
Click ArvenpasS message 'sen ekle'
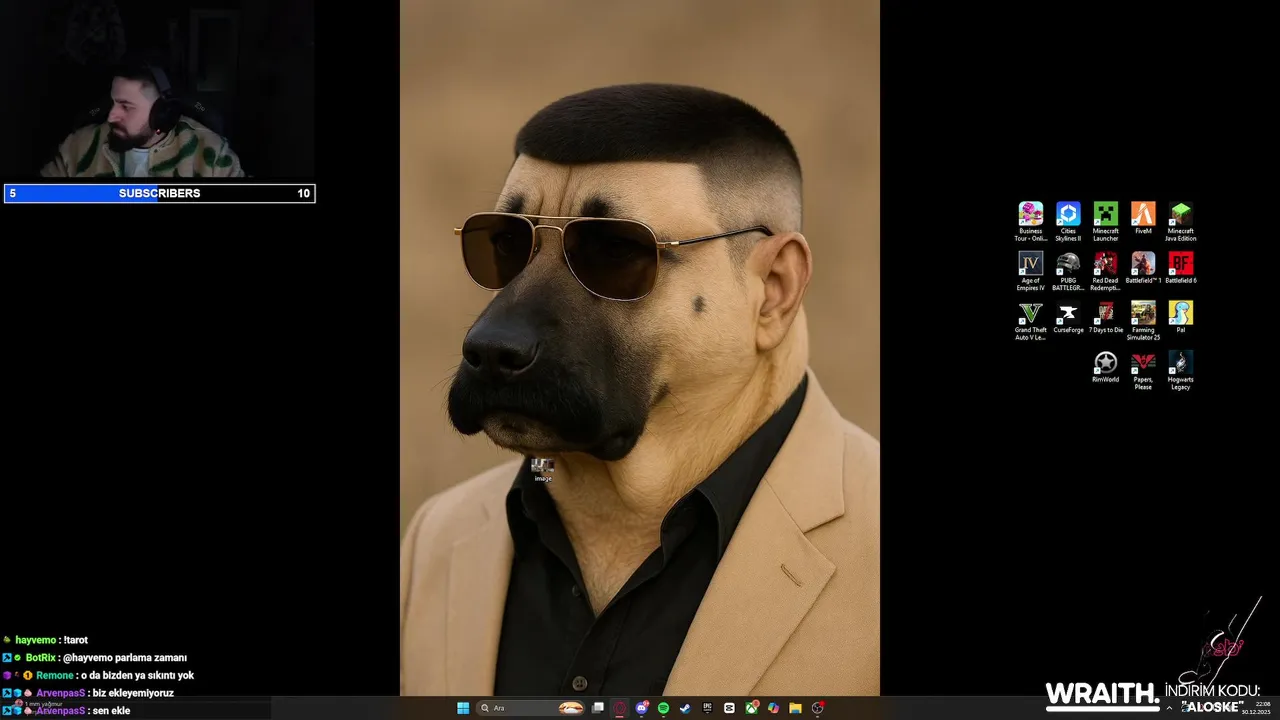[x=66, y=711]
